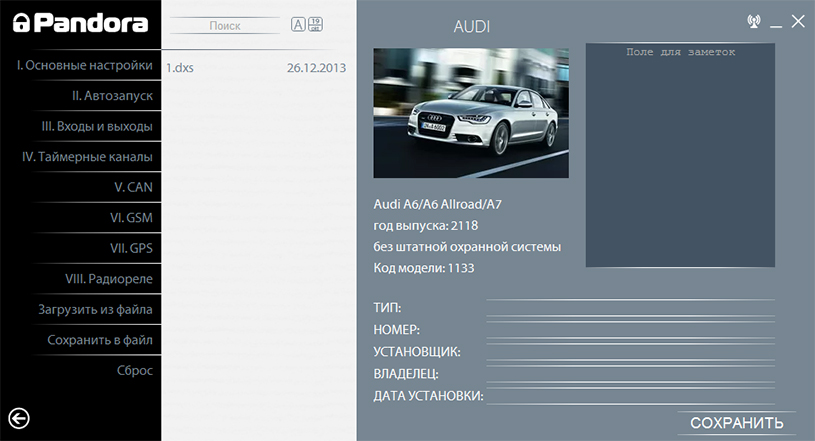Click the Код модели: 1133 text
Viewport: 815px width, 441px height.
click(424, 268)
